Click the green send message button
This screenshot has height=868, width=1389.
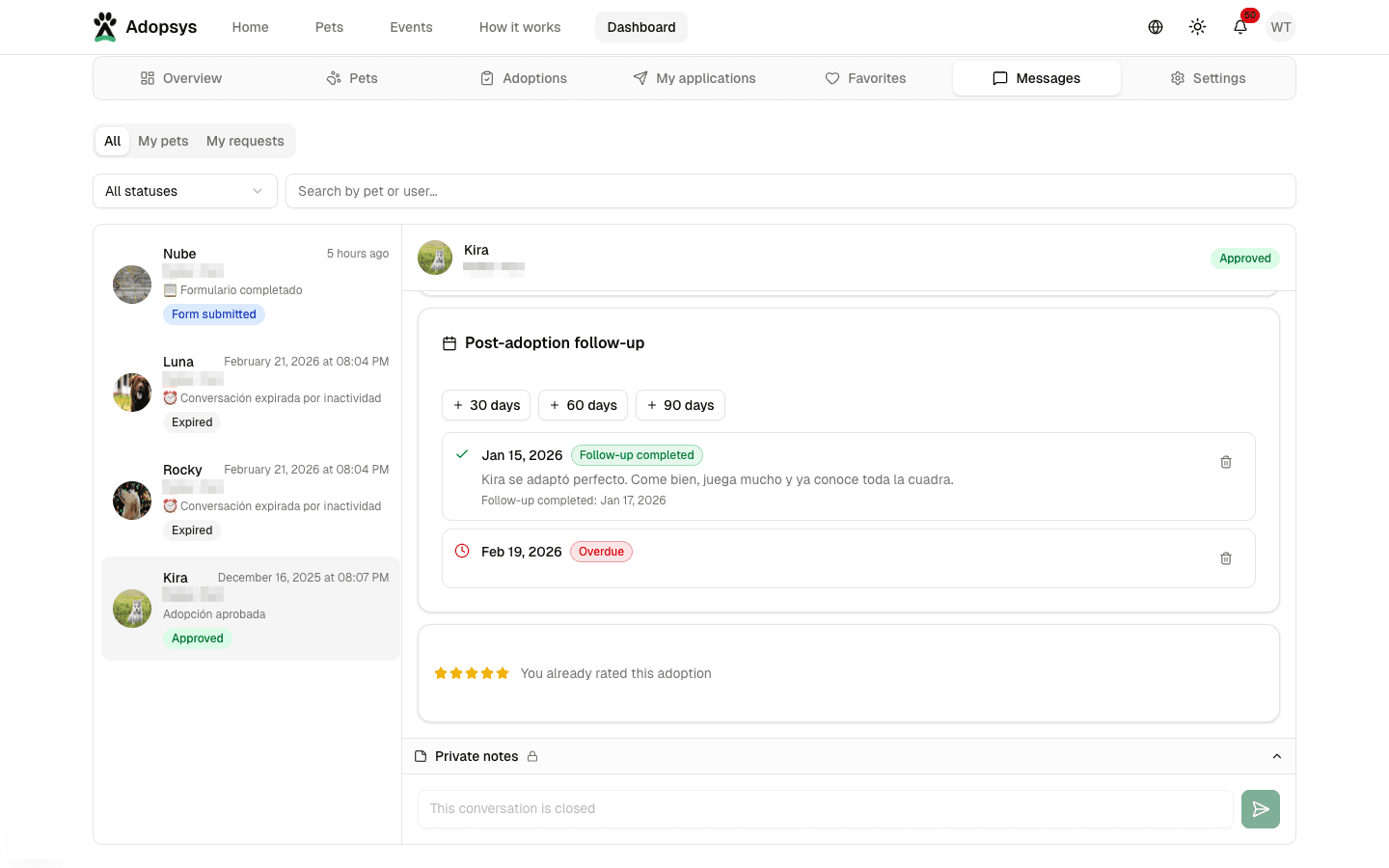click(1260, 809)
